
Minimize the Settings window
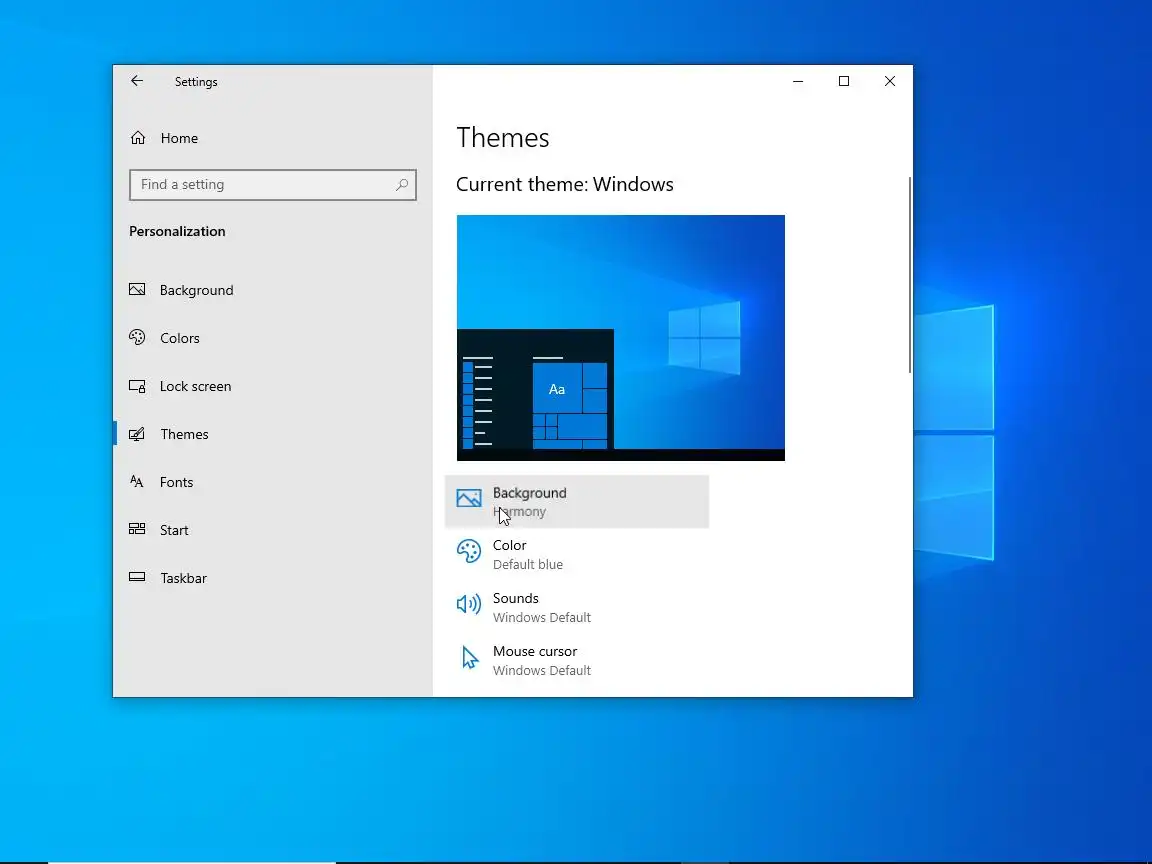click(x=798, y=82)
